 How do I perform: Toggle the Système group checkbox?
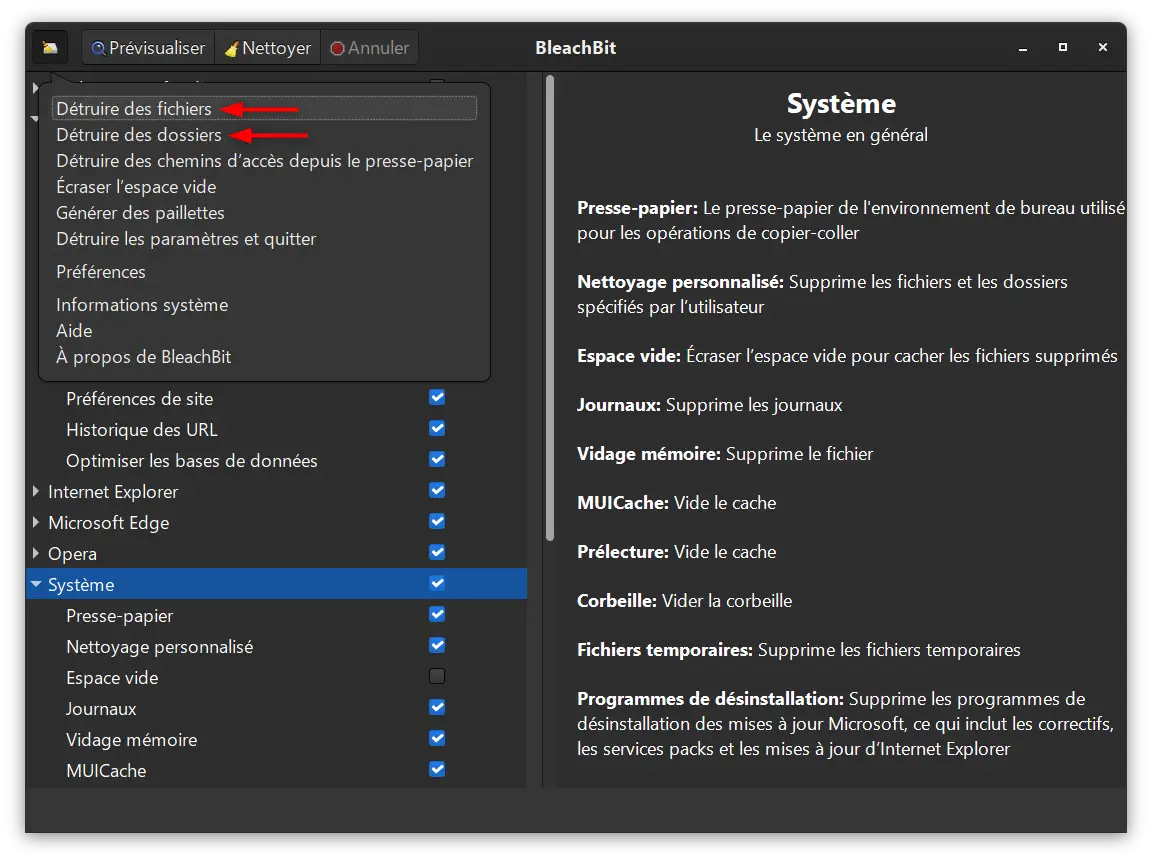click(437, 583)
